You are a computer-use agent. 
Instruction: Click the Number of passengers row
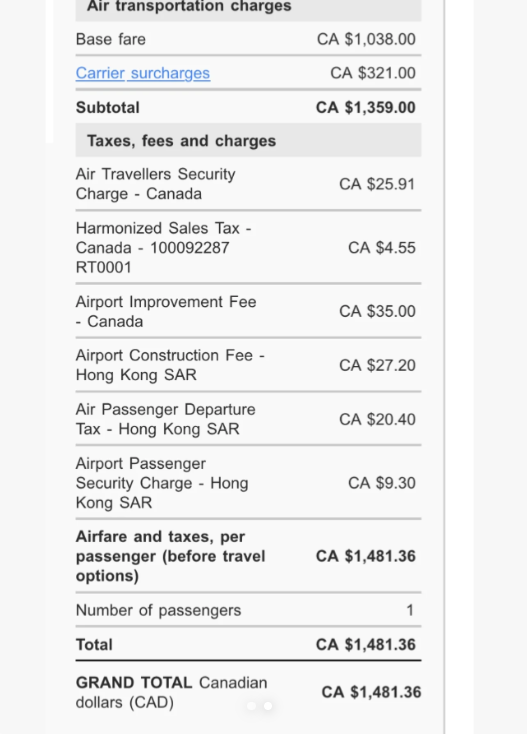pyautogui.click(x=249, y=610)
